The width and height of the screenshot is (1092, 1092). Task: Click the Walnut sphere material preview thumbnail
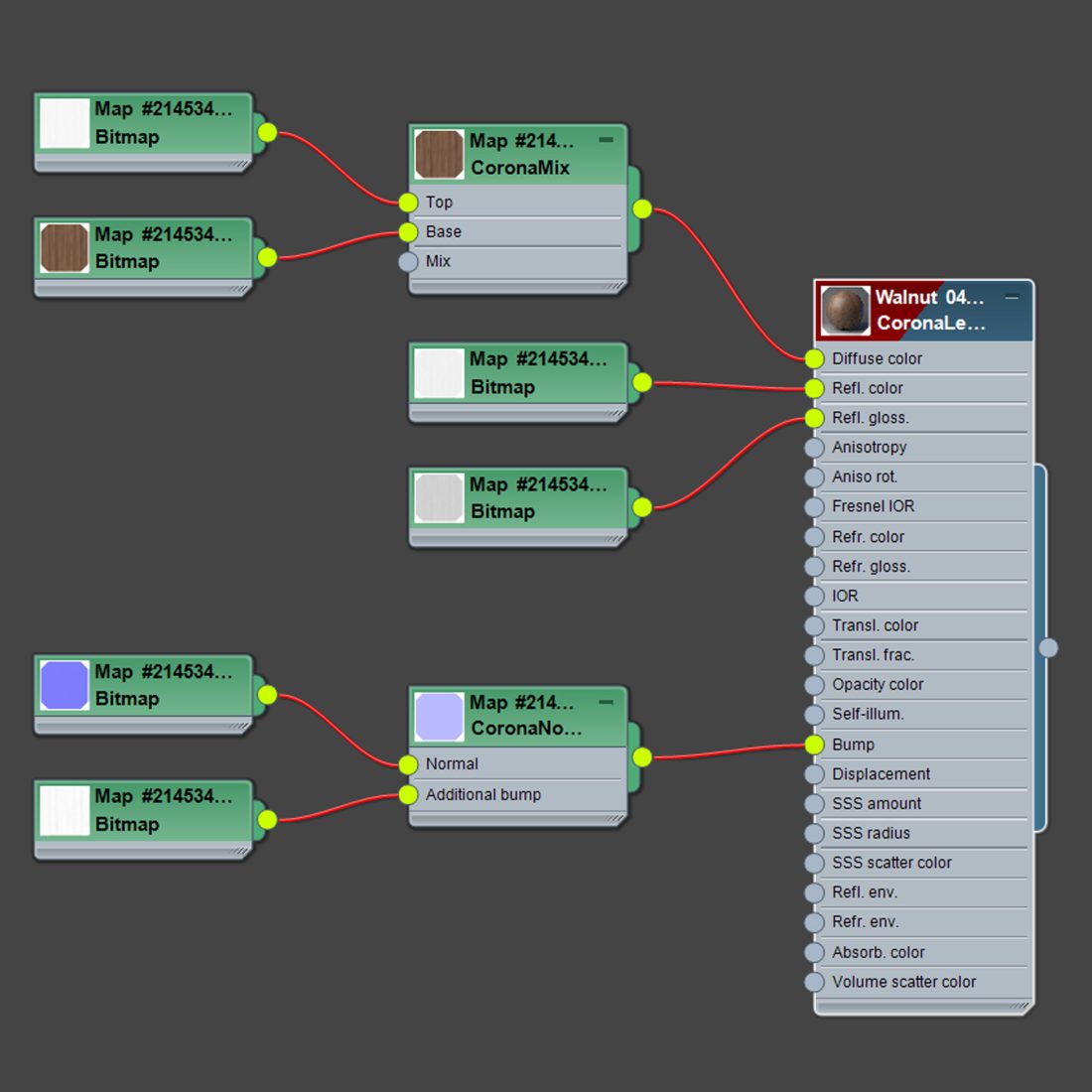[845, 311]
